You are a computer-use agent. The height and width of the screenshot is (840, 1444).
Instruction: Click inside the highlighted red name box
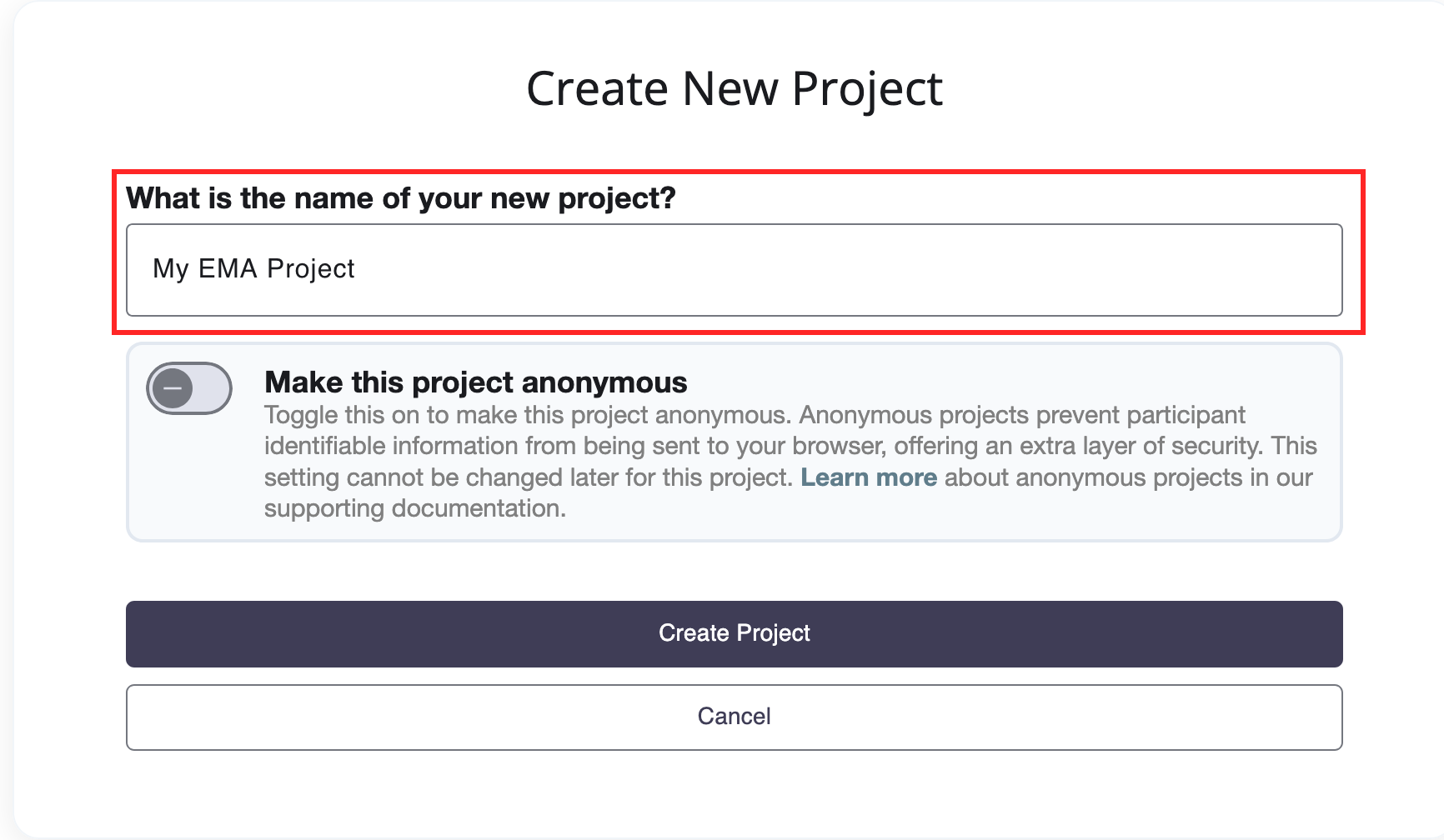coord(734,269)
